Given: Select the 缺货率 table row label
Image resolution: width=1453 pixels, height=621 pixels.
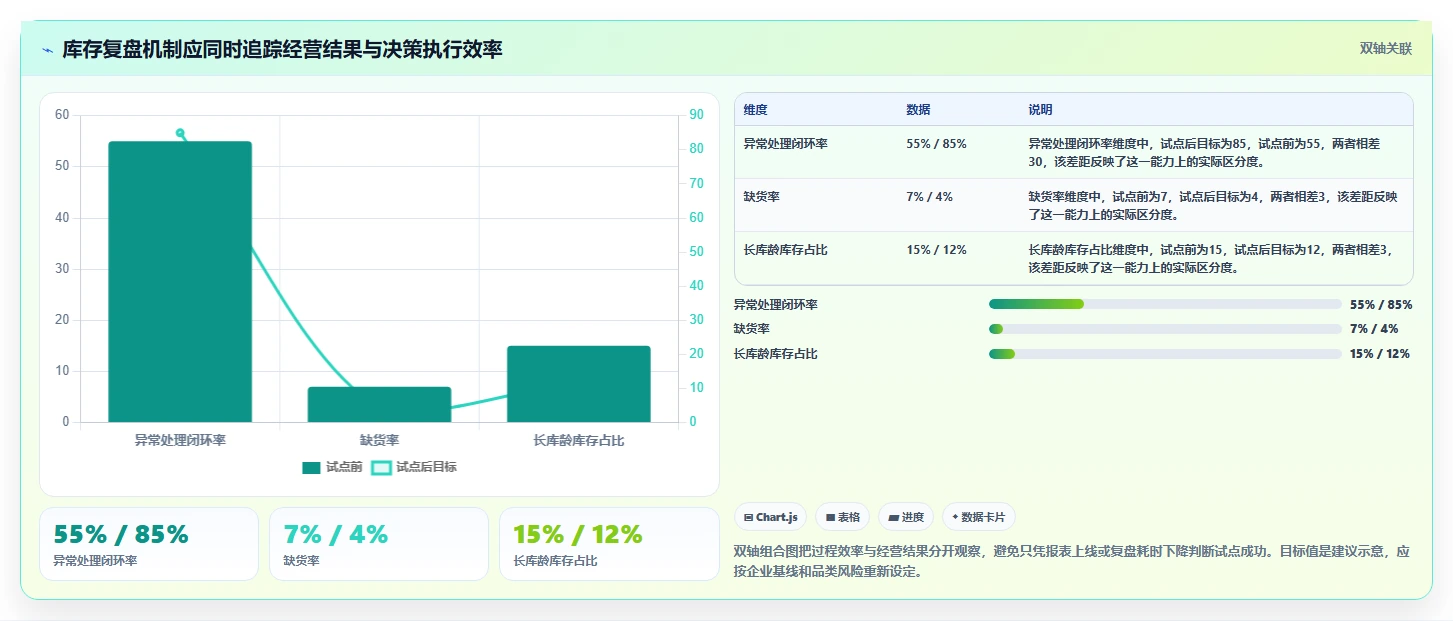Looking at the screenshot, I should pos(762,197).
